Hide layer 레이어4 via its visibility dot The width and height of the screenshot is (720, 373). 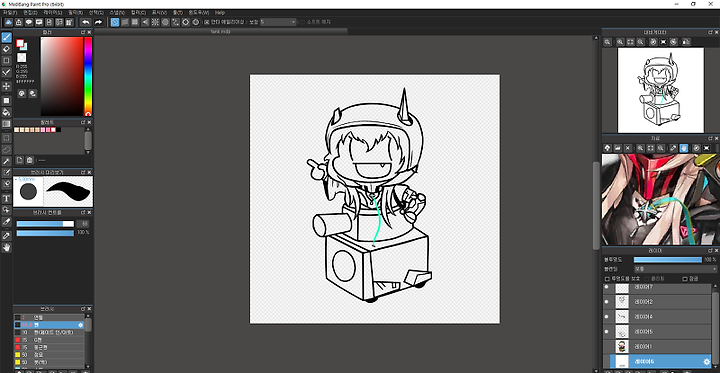point(607,316)
